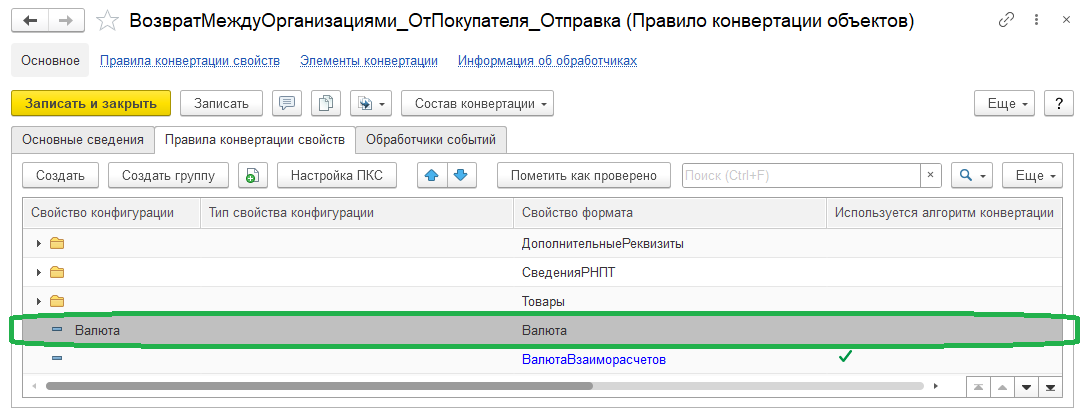Viewport: 1083px width, 418px height.
Task: Select the Правила конвертации свойств tab
Action: (x=255, y=140)
